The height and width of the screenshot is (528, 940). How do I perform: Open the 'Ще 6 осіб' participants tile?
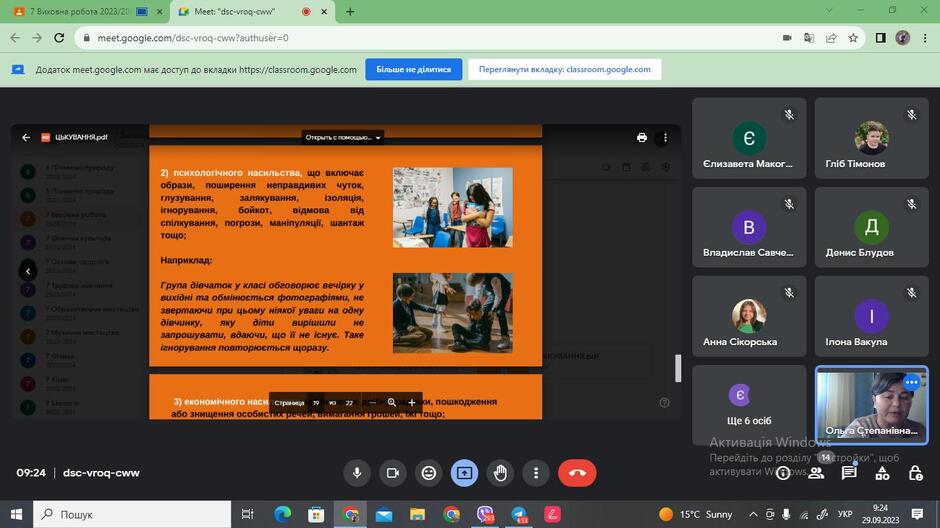point(749,405)
